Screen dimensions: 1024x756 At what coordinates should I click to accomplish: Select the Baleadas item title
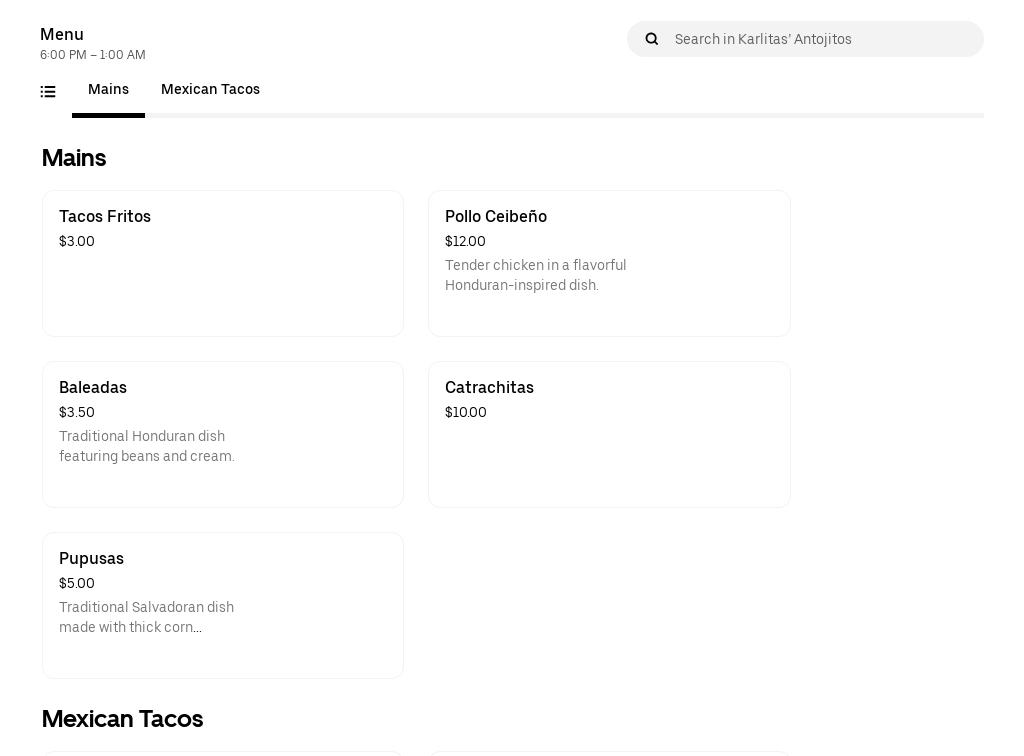93,388
